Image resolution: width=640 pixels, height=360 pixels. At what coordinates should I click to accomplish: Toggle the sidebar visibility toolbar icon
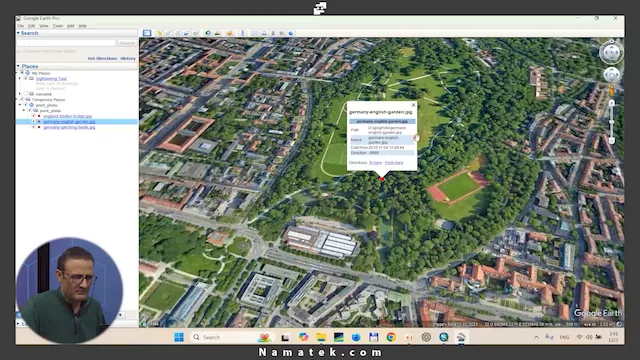pyautogui.click(x=147, y=33)
